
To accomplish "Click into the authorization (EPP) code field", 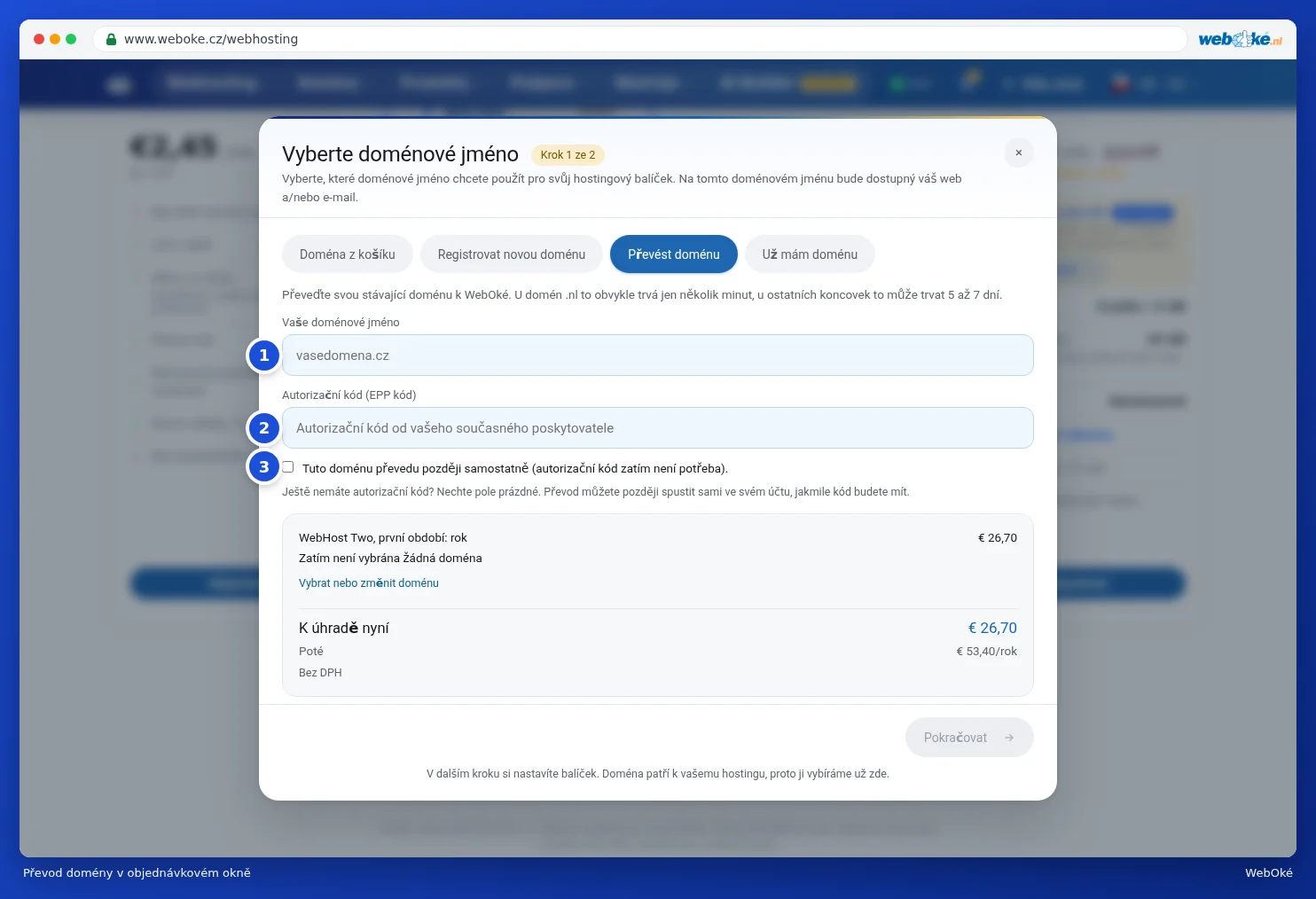I will coord(658,427).
